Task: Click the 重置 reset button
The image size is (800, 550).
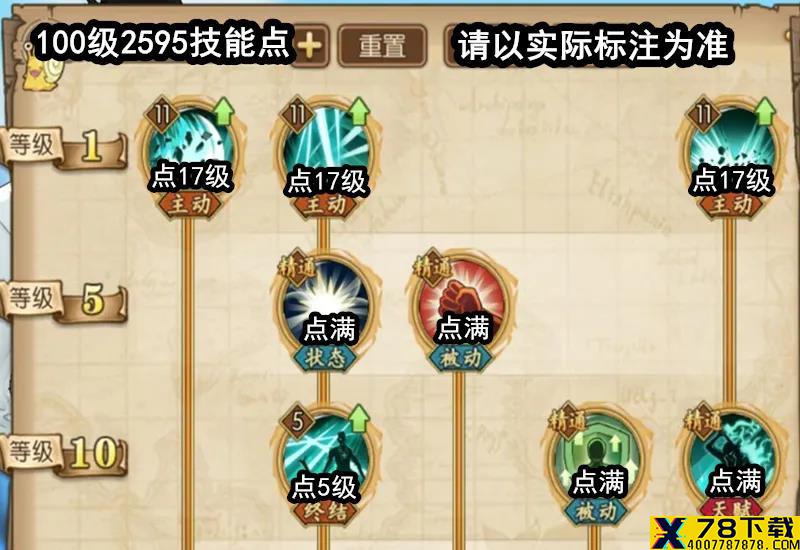Action: 382,46
